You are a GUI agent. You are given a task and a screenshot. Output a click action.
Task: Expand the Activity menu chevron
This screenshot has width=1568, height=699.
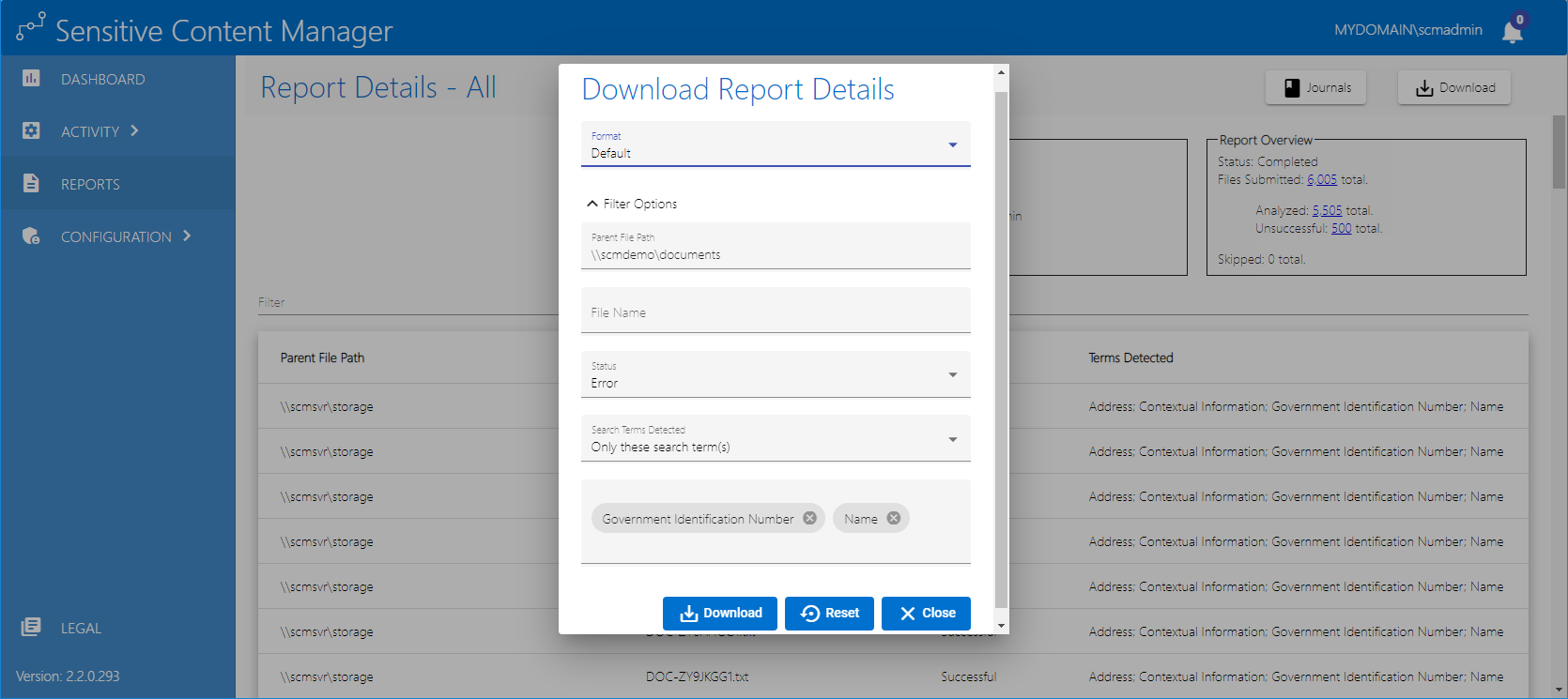tap(135, 131)
